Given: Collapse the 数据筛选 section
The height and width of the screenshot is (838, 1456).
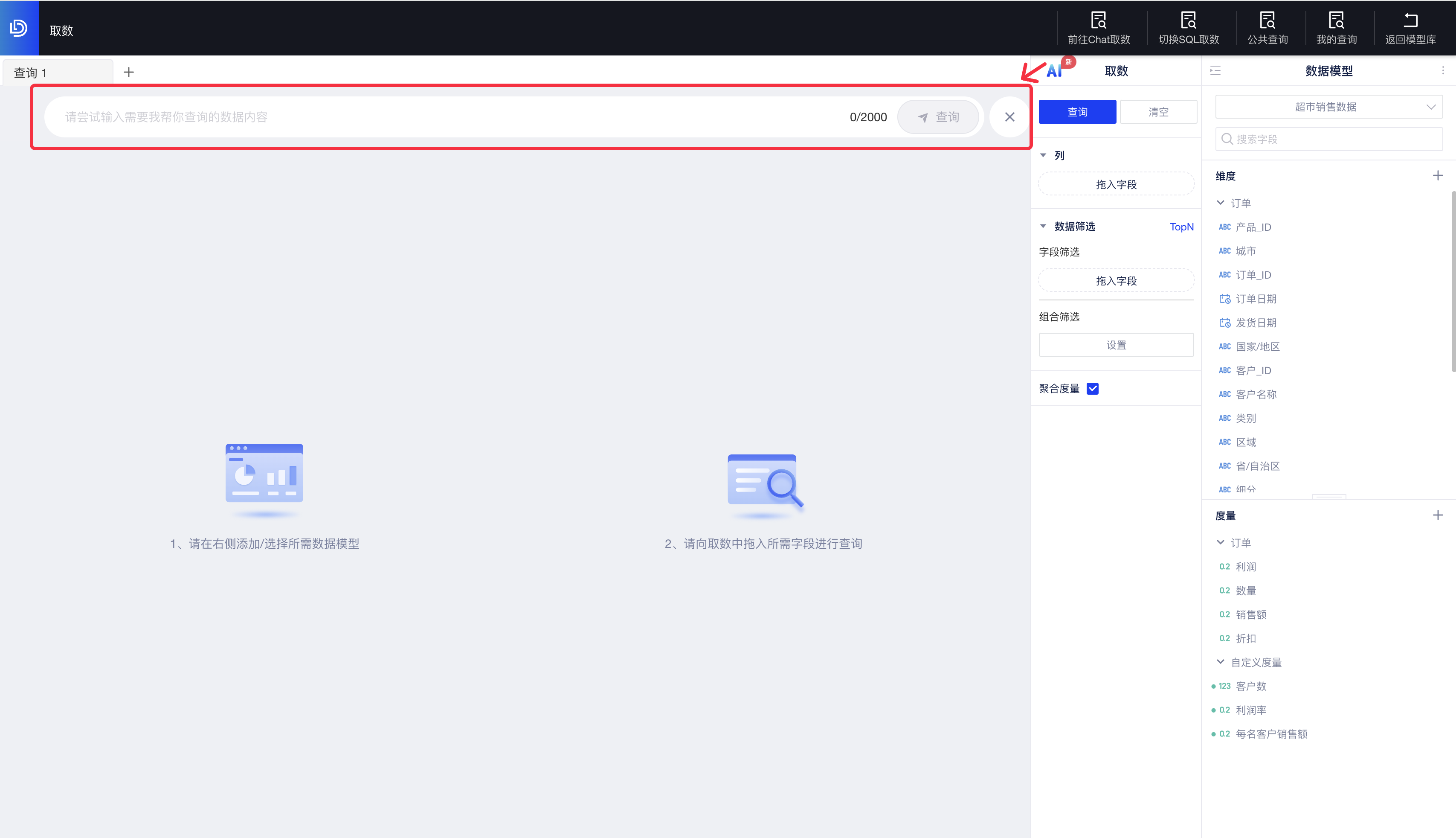Looking at the screenshot, I should [1043, 226].
